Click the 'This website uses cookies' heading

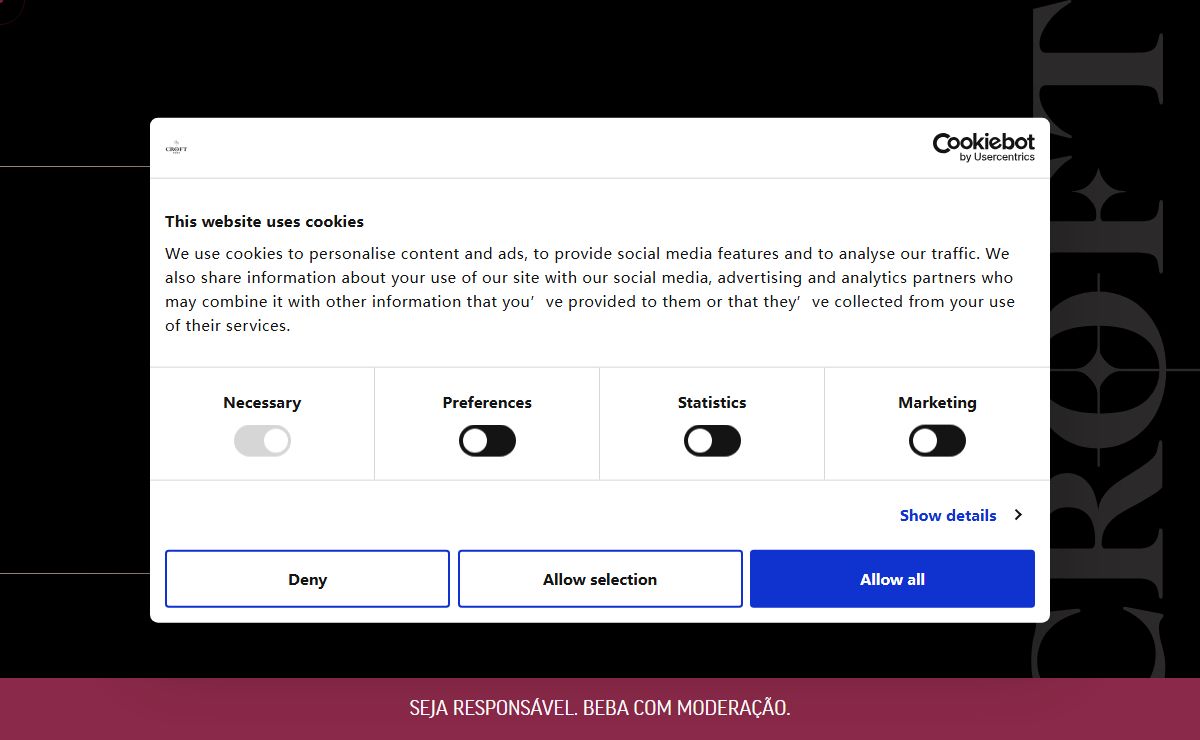pos(264,222)
